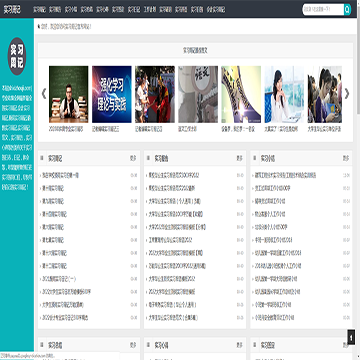
Task: Open the last item in the top navigation bar
Action: [216, 10]
